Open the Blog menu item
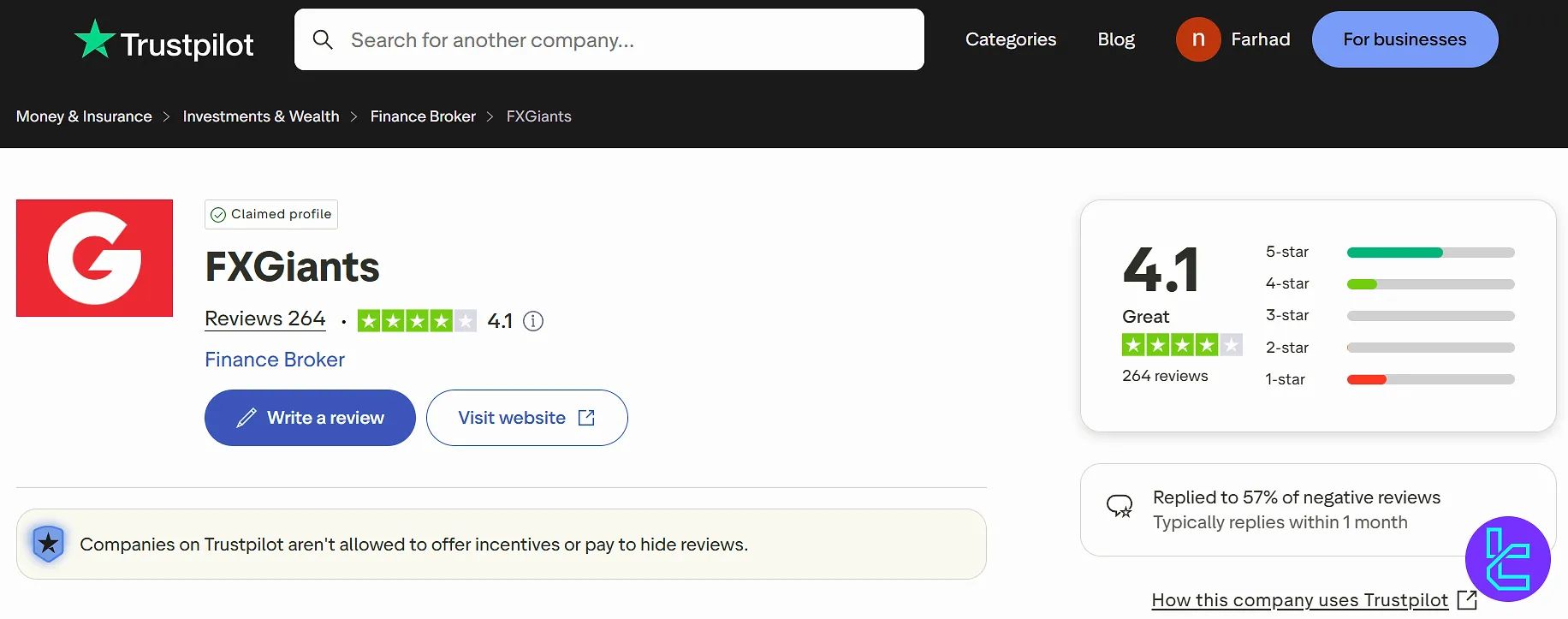Viewport: 1568px width, 619px height. pos(1116,39)
